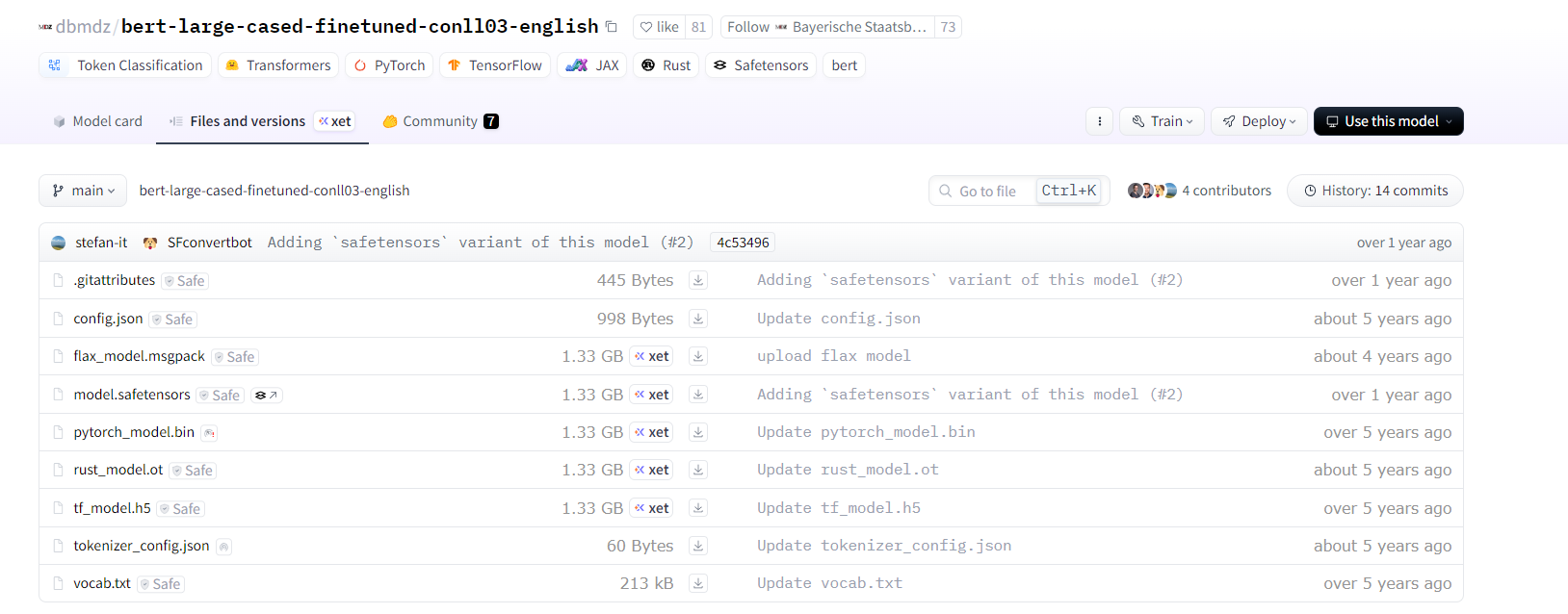This screenshot has height=614, width=1568.
Task: Open the SFconvertbot profile link
Action: [x=209, y=243]
